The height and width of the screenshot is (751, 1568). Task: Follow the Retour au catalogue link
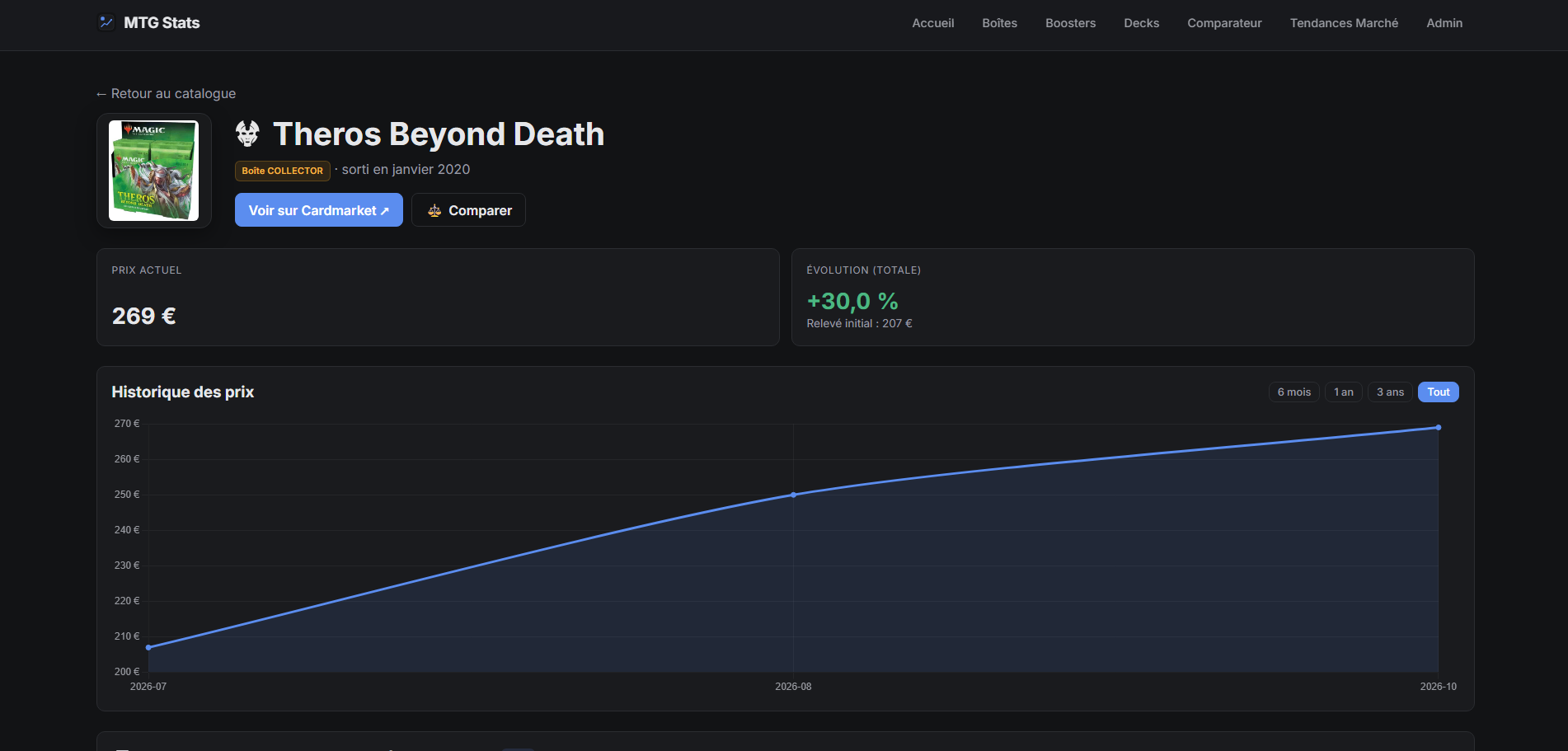coord(166,94)
